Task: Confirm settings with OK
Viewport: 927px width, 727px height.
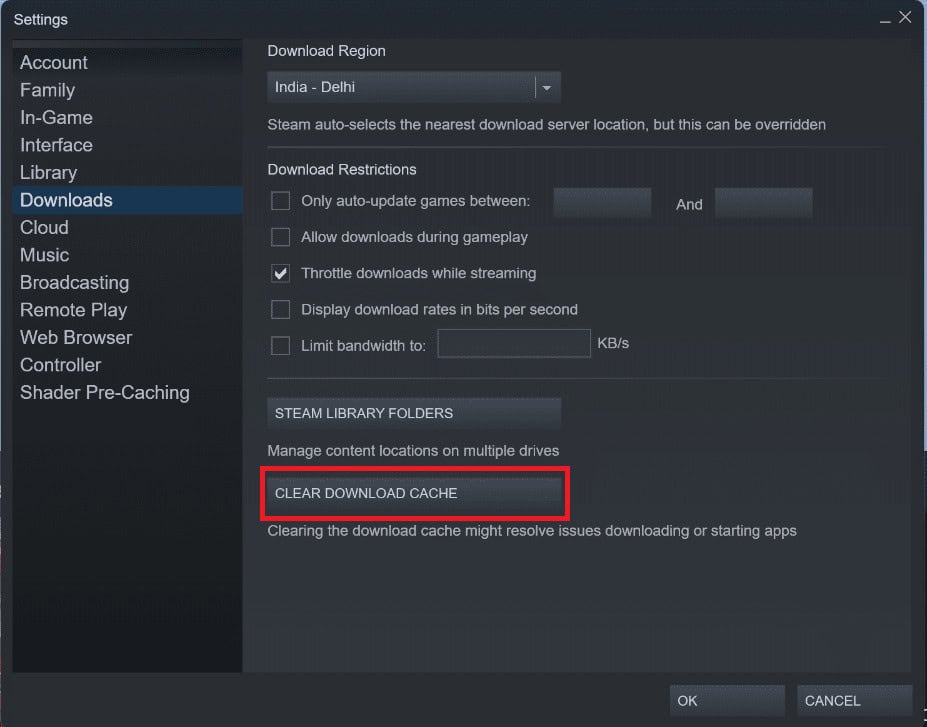Action: point(727,700)
